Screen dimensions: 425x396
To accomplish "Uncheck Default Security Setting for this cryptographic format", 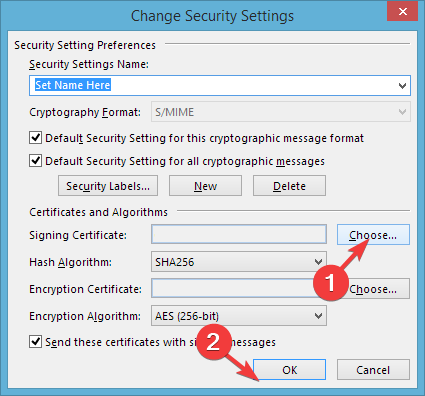I will [x=35, y=138].
